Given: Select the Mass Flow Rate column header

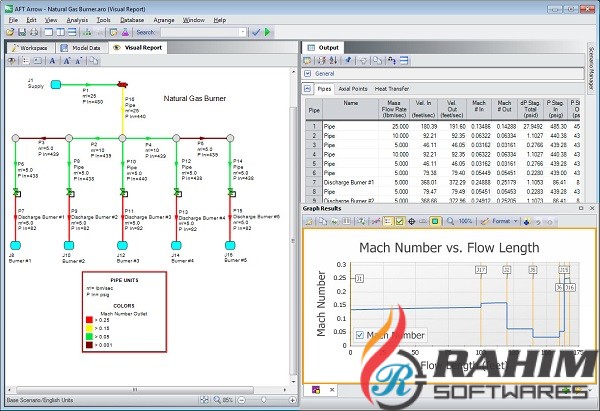Looking at the screenshot, I should click(x=393, y=109).
